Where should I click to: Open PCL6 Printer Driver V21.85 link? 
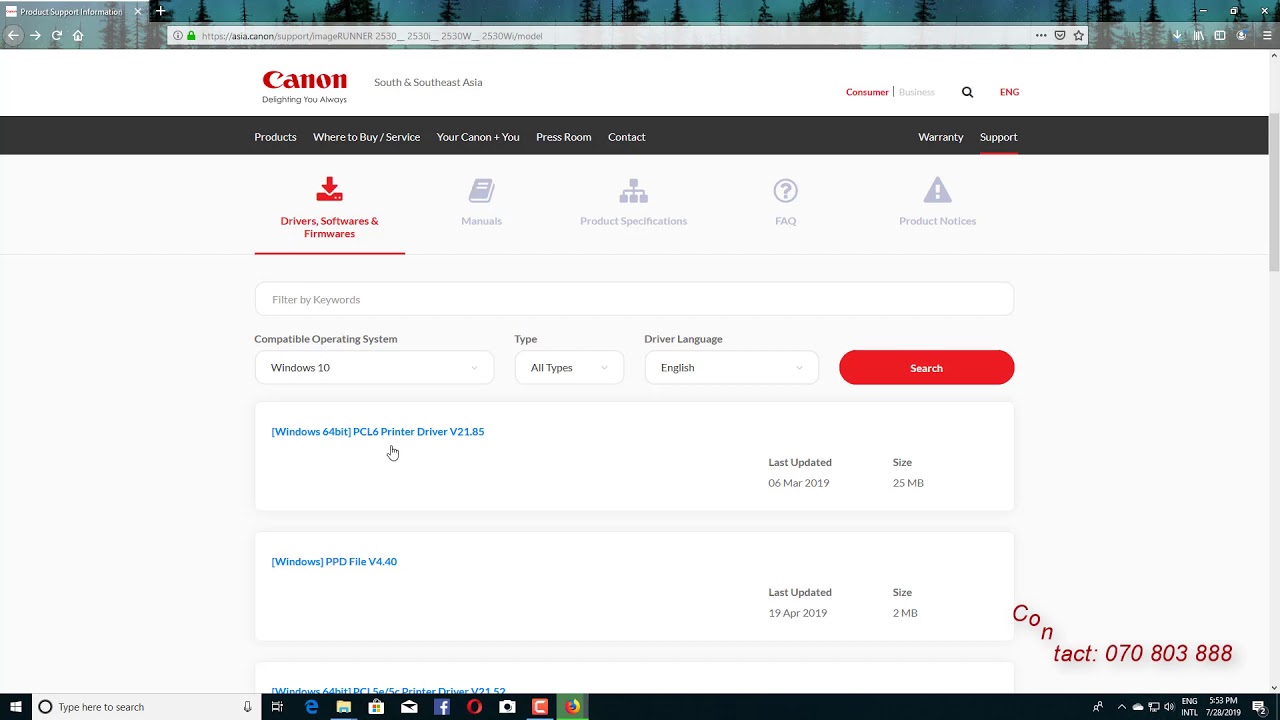point(378,432)
